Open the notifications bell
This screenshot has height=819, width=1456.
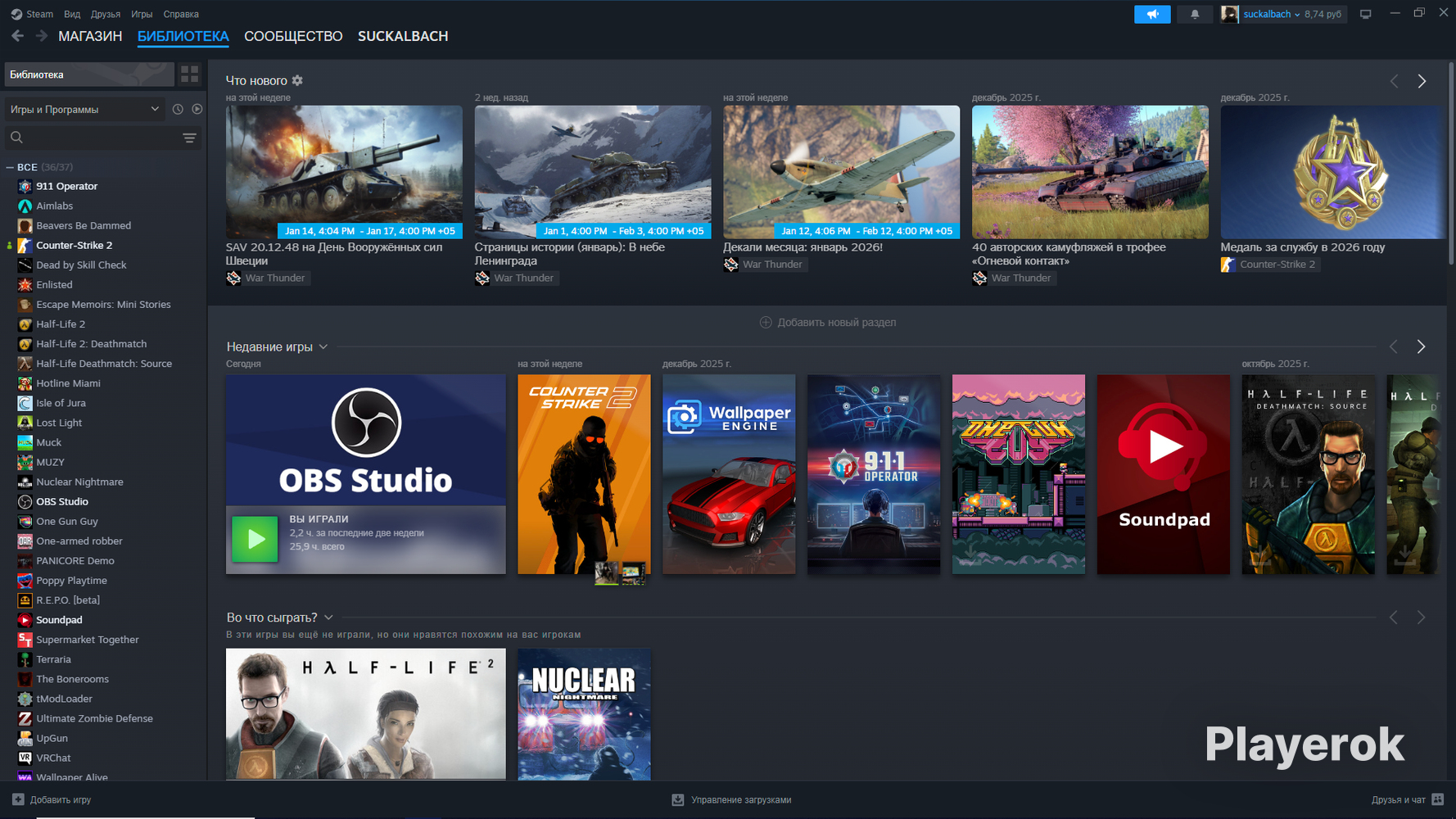pyautogui.click(x=1195, y=14)
